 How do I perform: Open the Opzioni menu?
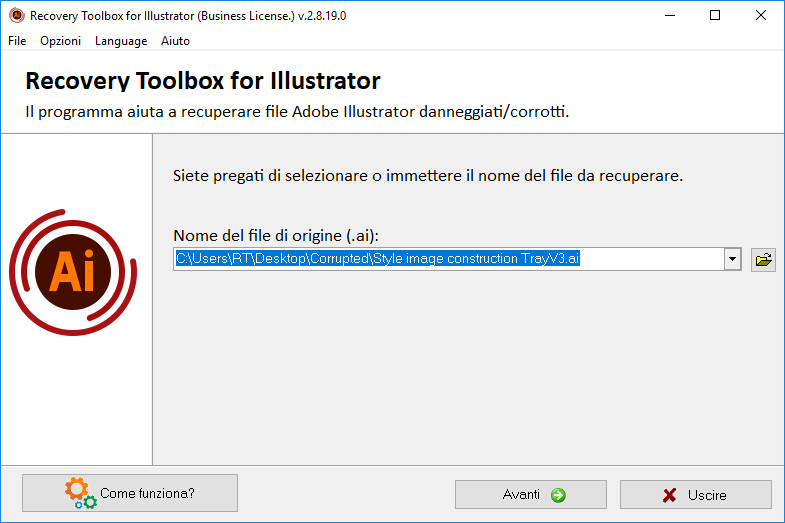coord(61,41)
